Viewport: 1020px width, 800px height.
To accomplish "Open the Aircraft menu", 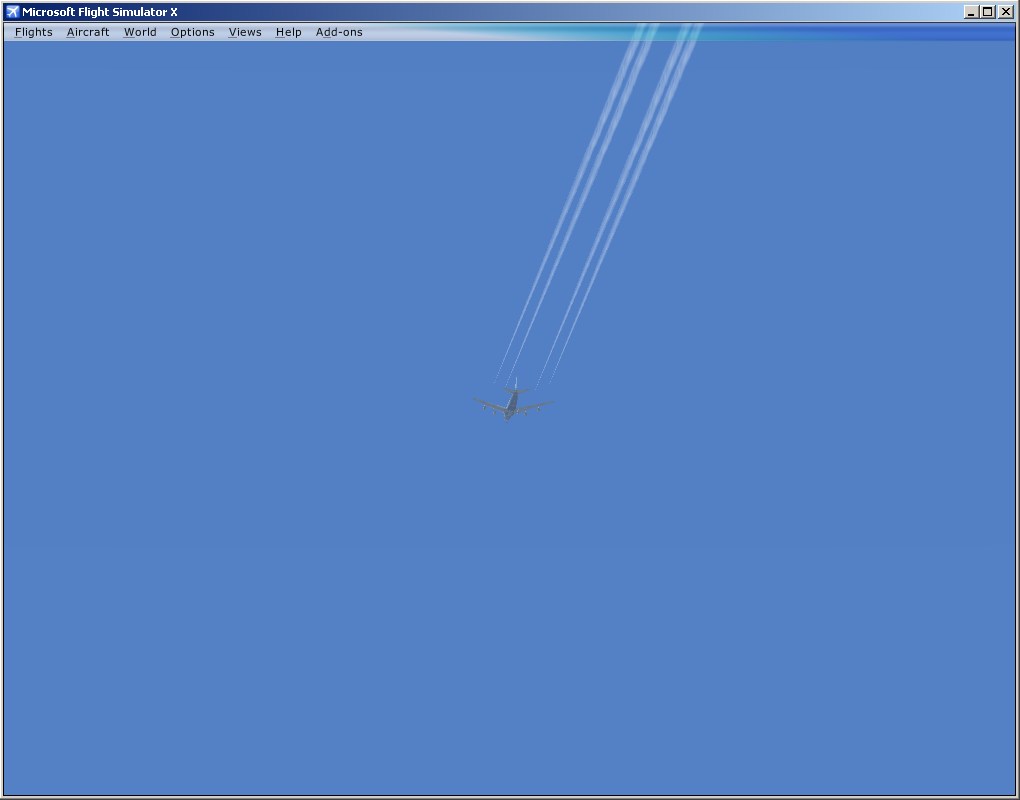I will [x=88, y=32].
